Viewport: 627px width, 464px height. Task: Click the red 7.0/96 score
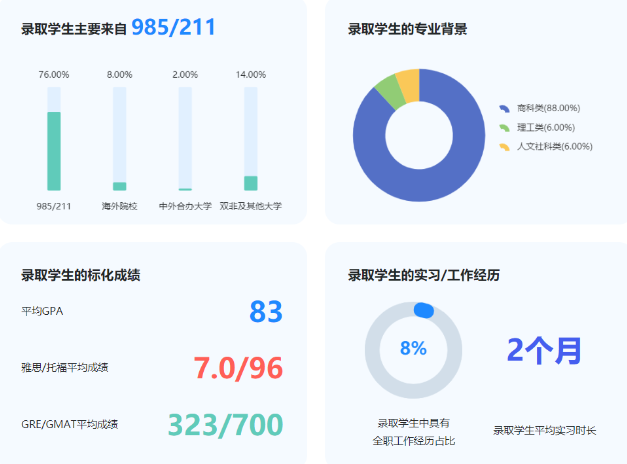coord(238,368)
